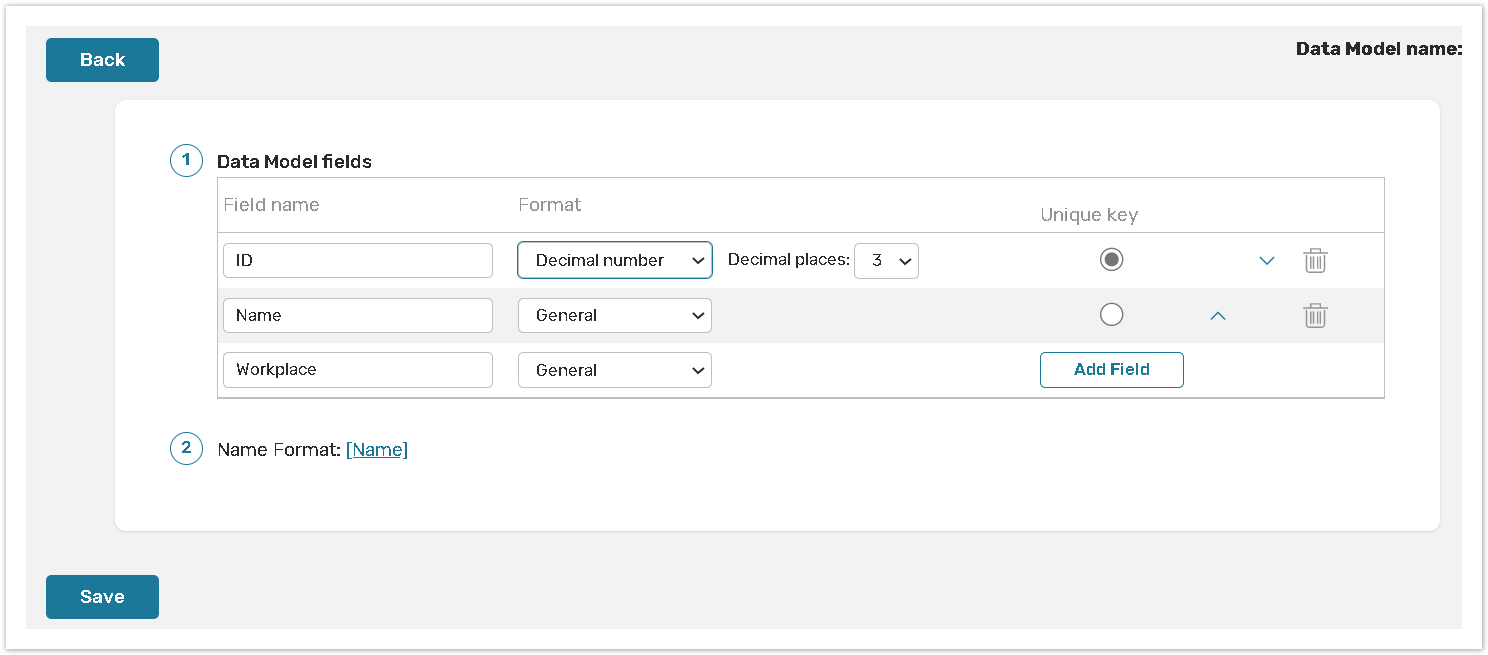Delete the Name field using its trash icon

[x=1315, y=315]
